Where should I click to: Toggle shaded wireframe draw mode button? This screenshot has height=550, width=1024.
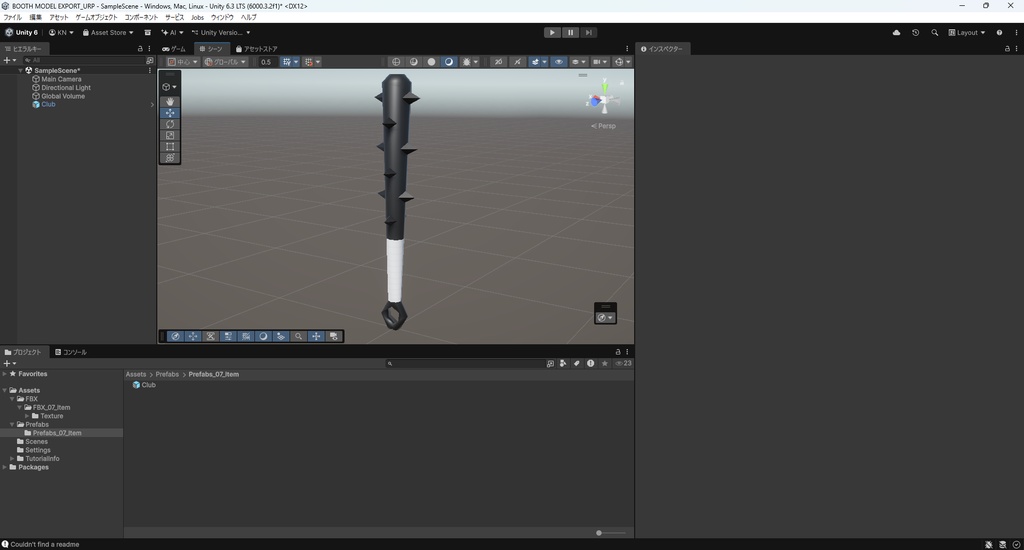click(x=413, y=62)
